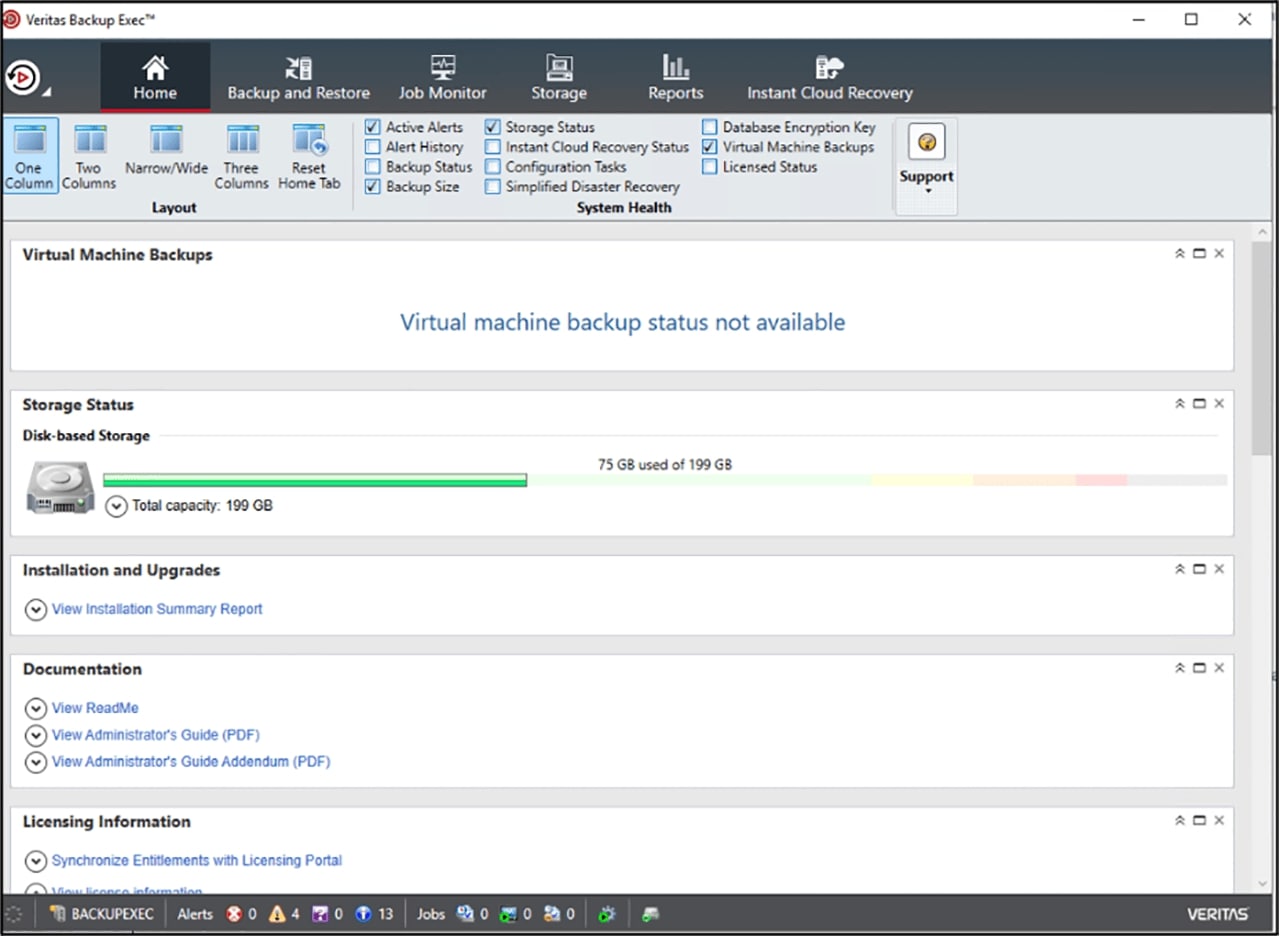Uncheck the Backup Size checkbox
Screen dimensions: 1280x936
coord(372,187)
